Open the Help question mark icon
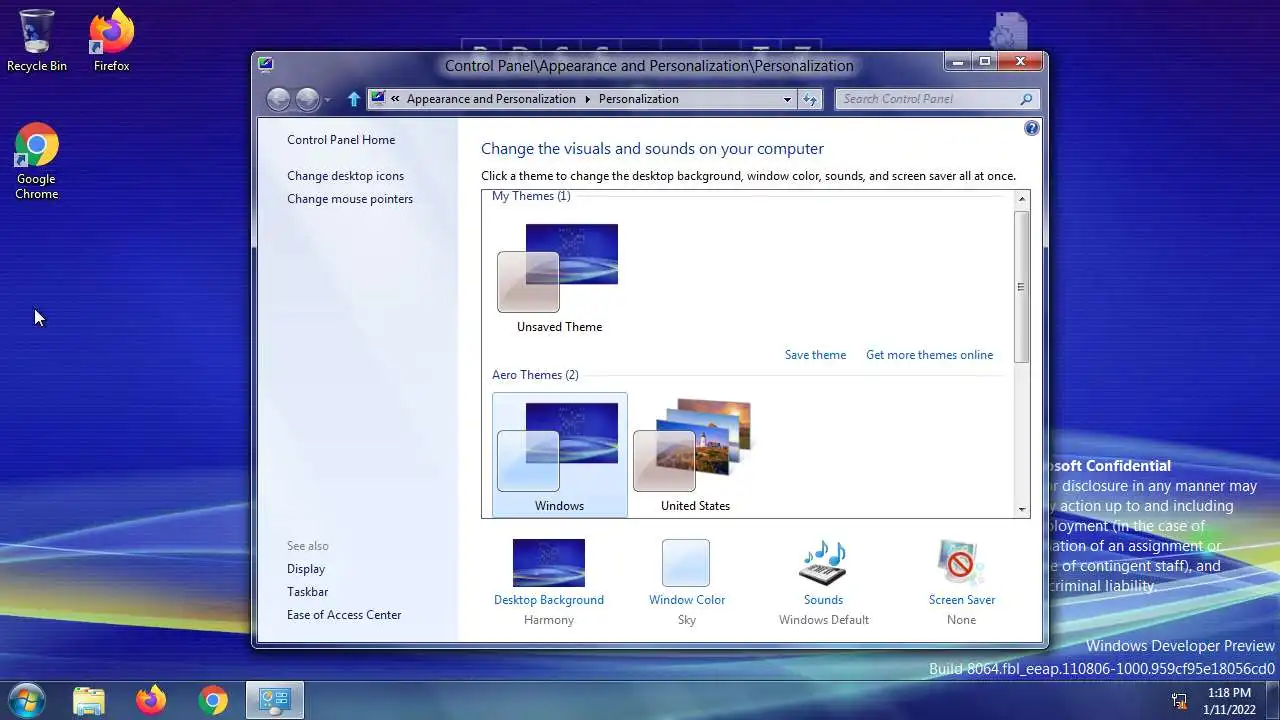 (1032, 128)
